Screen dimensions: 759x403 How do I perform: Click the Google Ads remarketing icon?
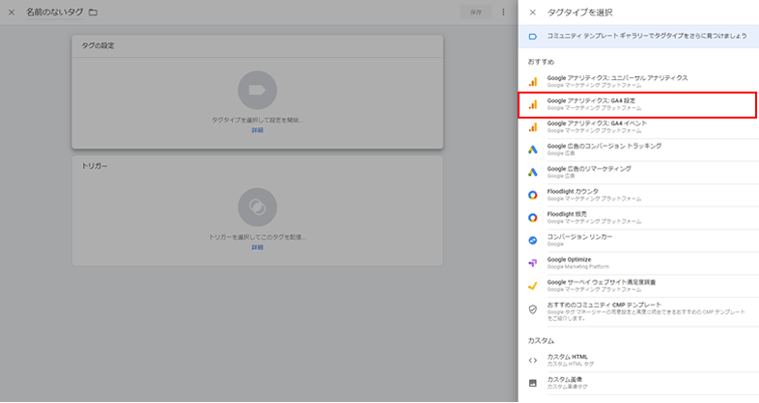click(x=532, y=172)
